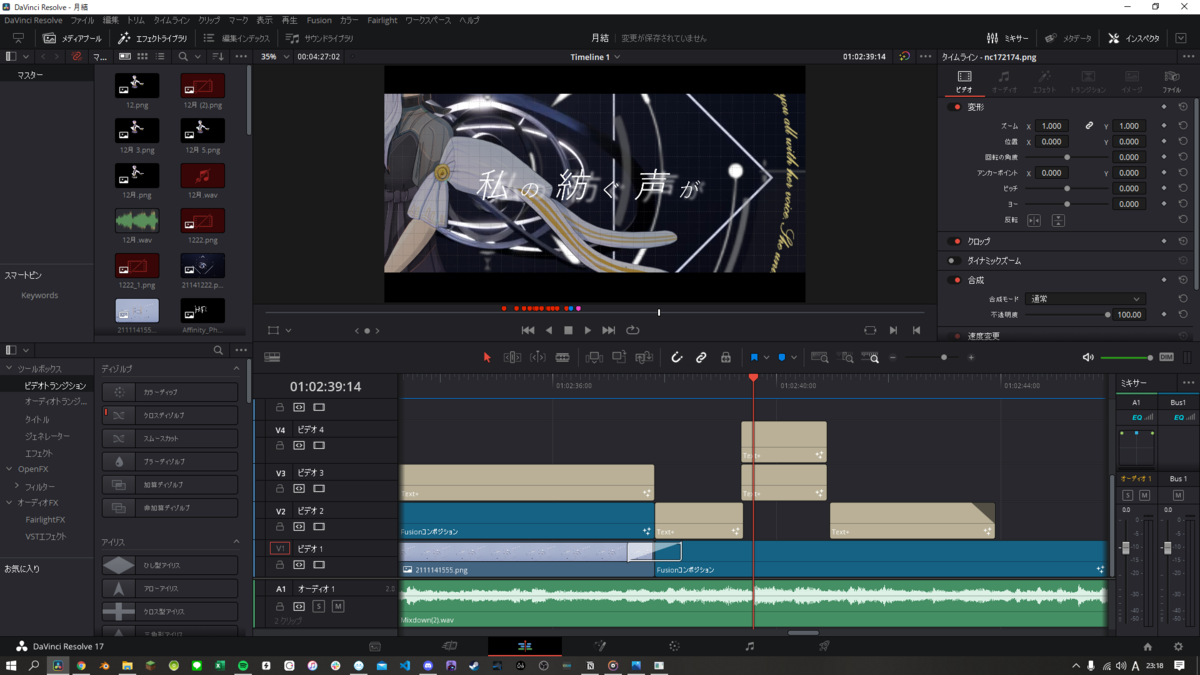Screen dimensions: 1200x675
Task: Open the タイムライン menu
Action: pyautogui.click(x=171, y=20)
